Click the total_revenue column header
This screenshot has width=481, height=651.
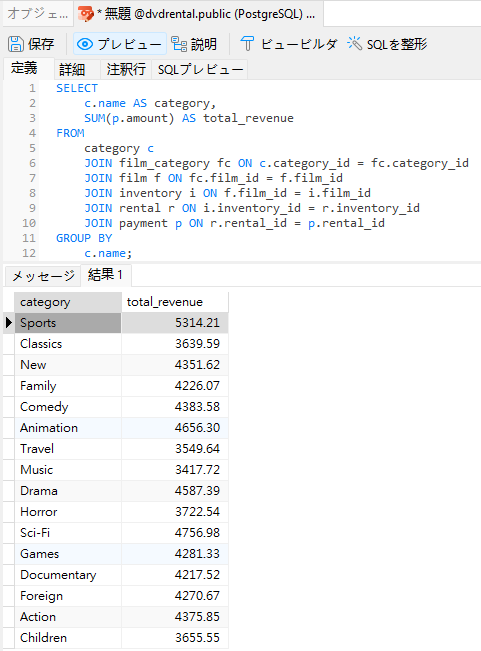tap(175, 302)
